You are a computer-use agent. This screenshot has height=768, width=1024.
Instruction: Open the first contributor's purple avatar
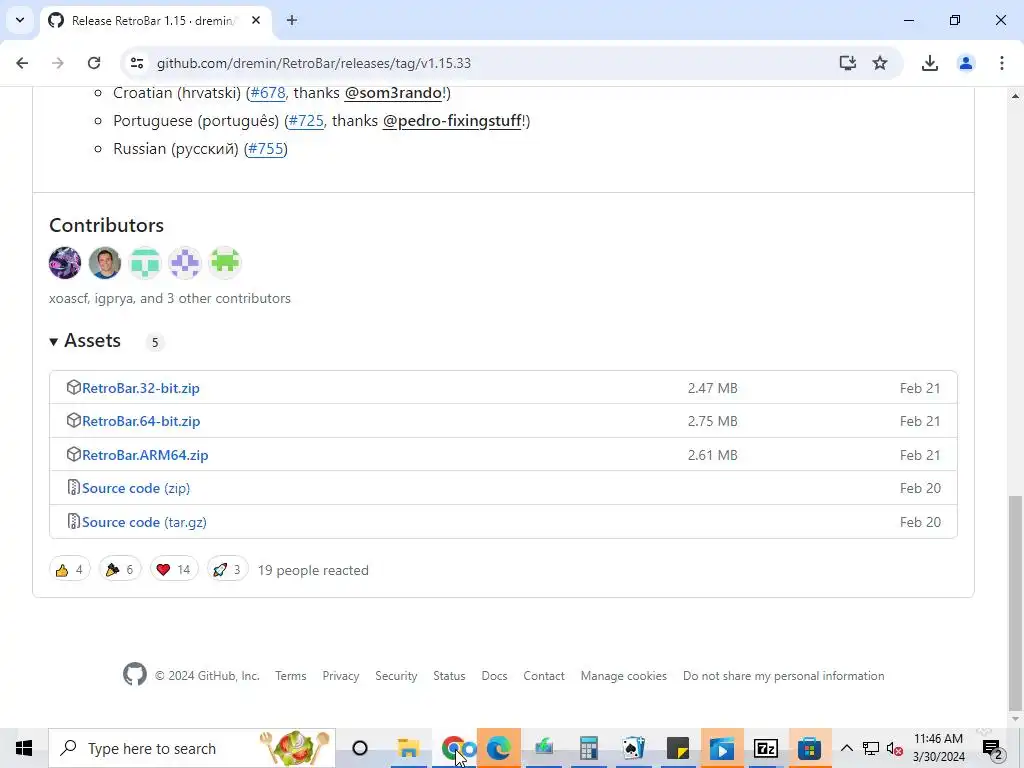click(65, 263)
